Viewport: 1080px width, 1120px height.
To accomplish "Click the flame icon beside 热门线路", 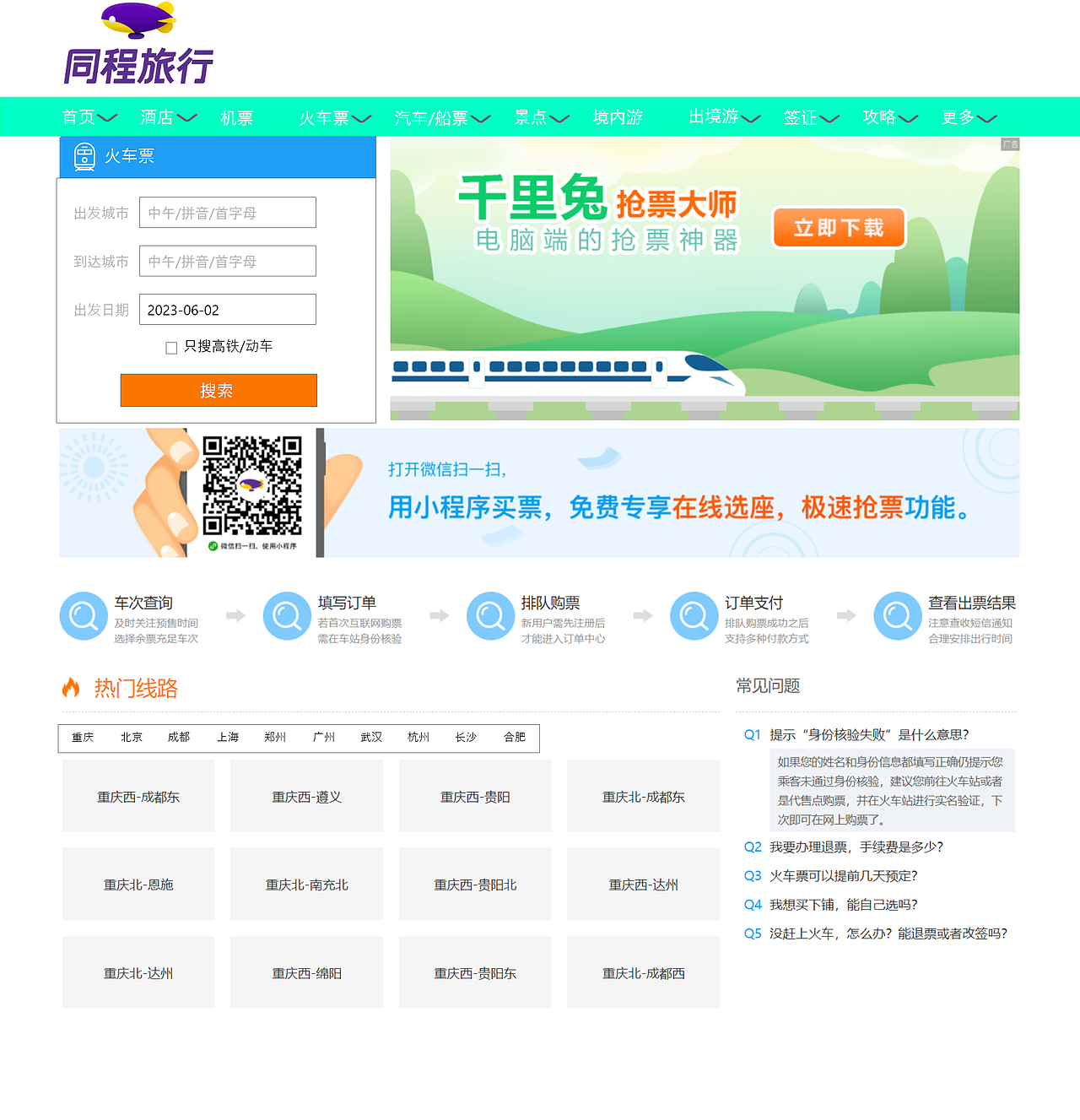I will (x=72, y=688).
